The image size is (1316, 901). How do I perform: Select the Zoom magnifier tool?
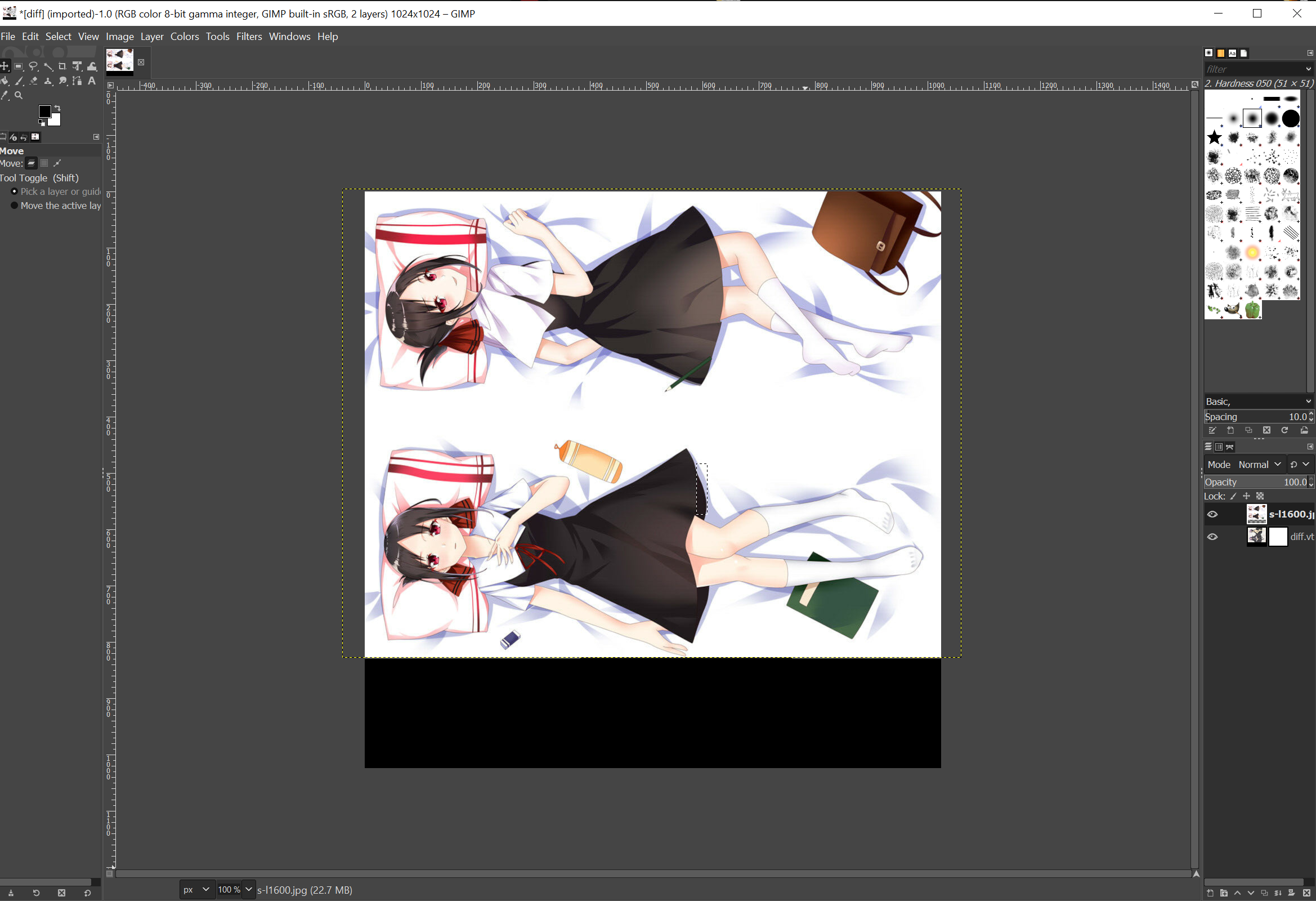19,96
